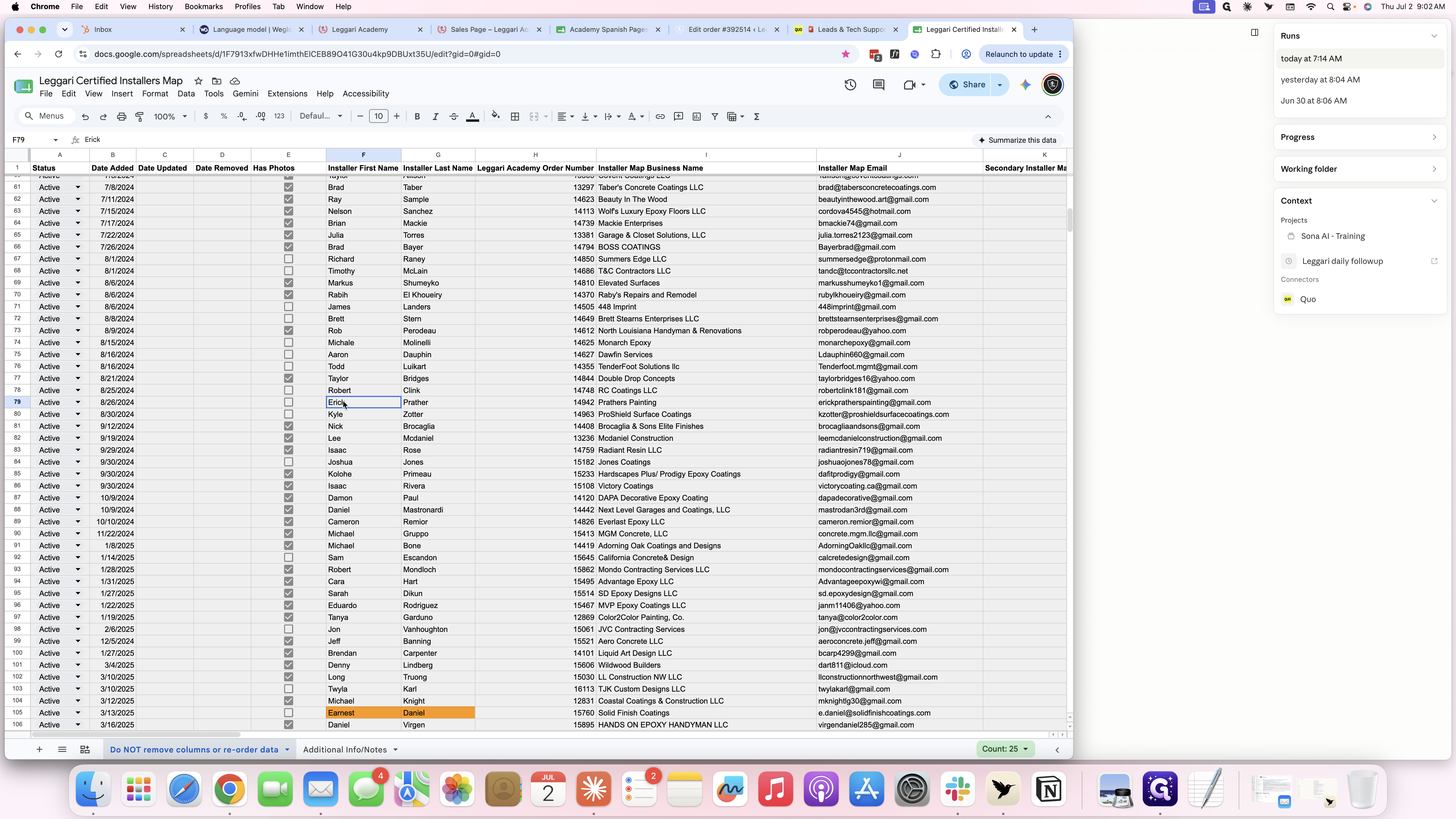This screenshot has height=819, width=1456.
Task: Open Bookmarks in macOS menu bar
Action: 203,7
